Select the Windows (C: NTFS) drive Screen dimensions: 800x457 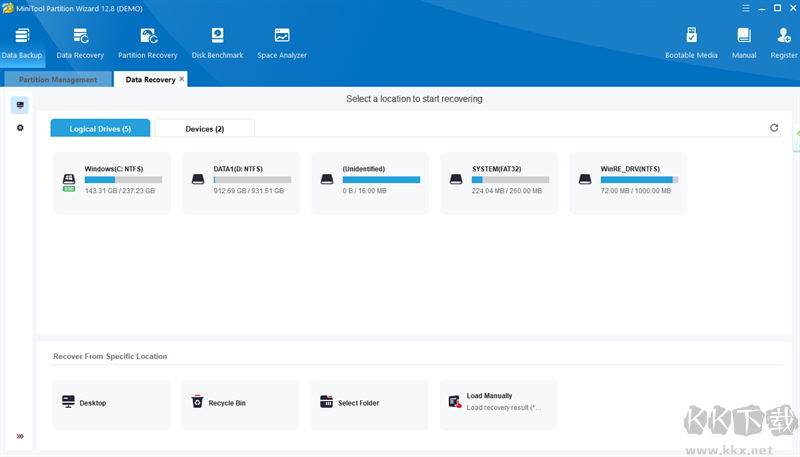pyautogui.click(x=112, y=182)
